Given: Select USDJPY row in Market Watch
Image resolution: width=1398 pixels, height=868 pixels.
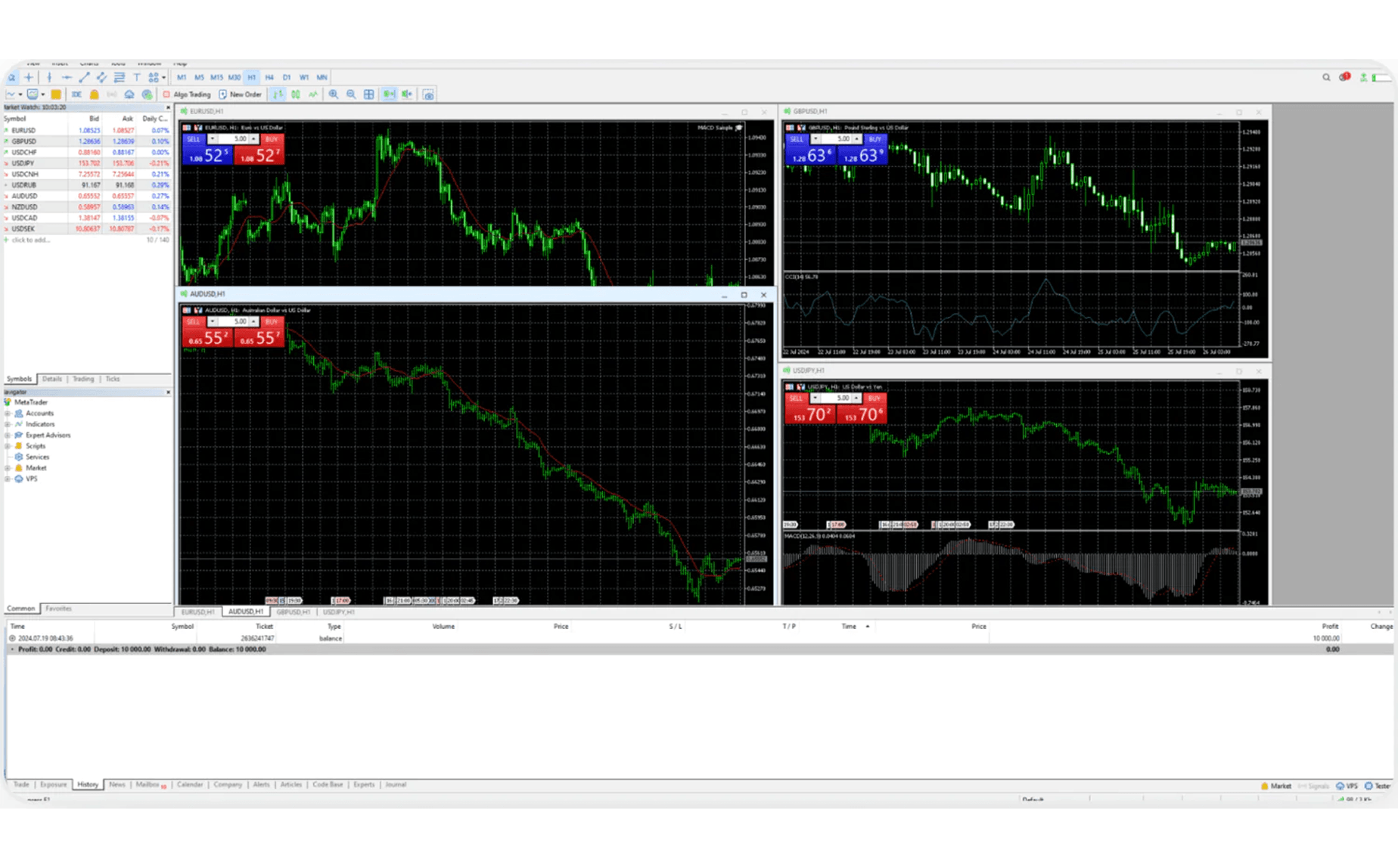Looking at the screenshot, I should [23, 163].
